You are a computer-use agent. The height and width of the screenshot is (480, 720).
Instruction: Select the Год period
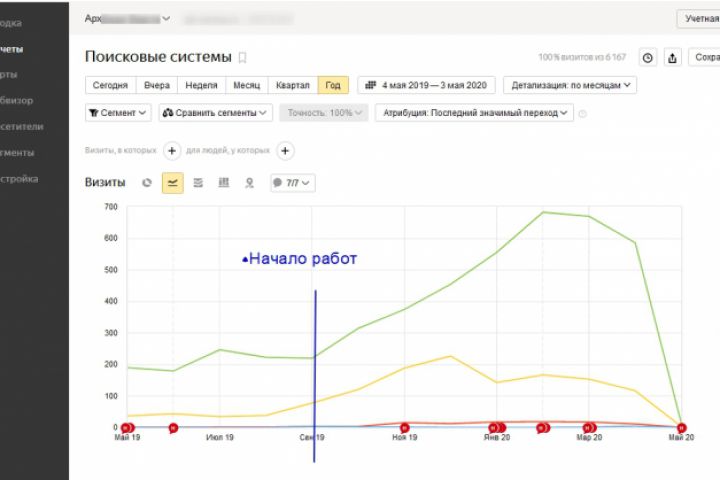tap(333, 85)
